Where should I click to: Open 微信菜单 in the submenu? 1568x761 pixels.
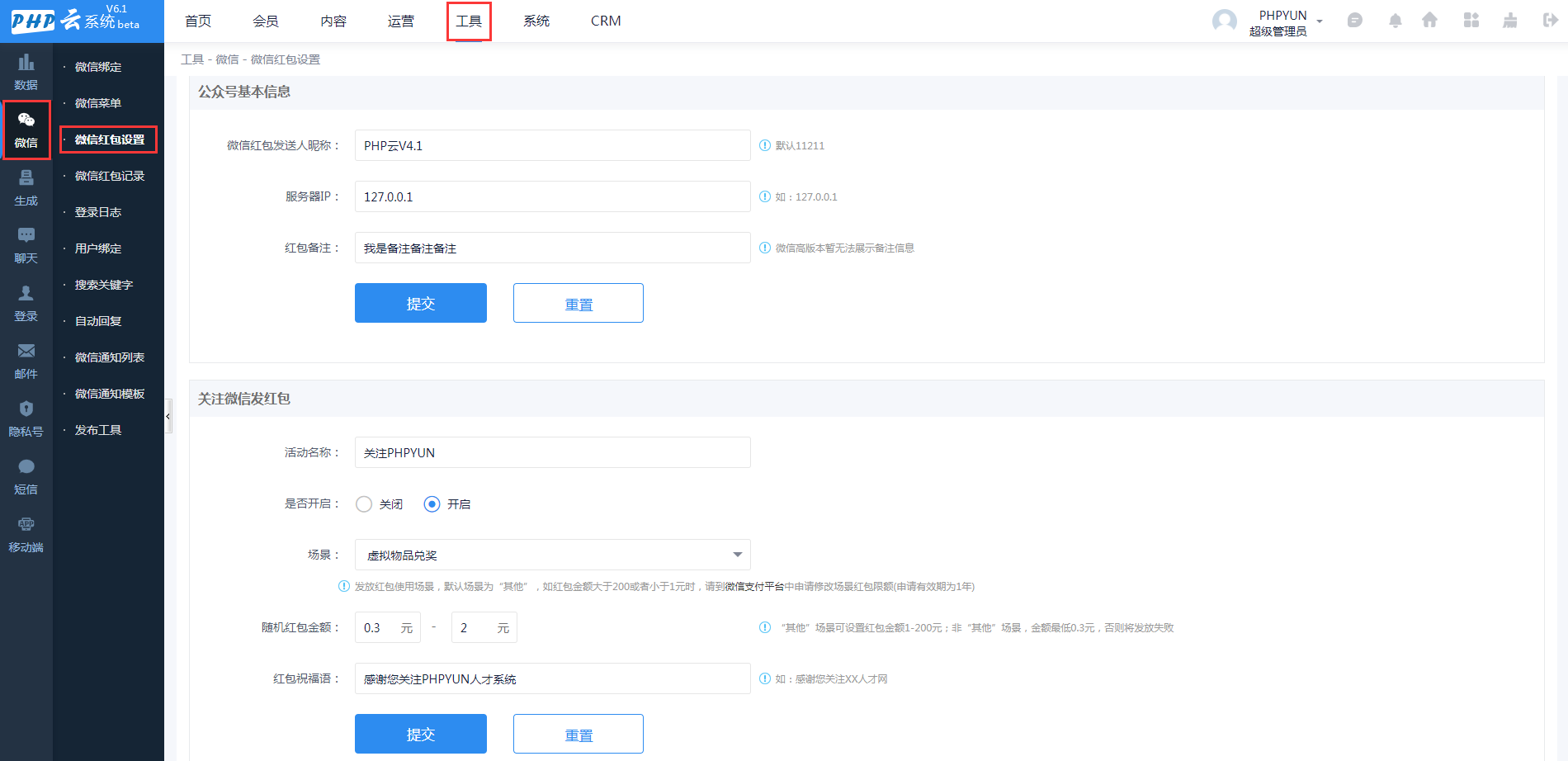tap(98, 103)
